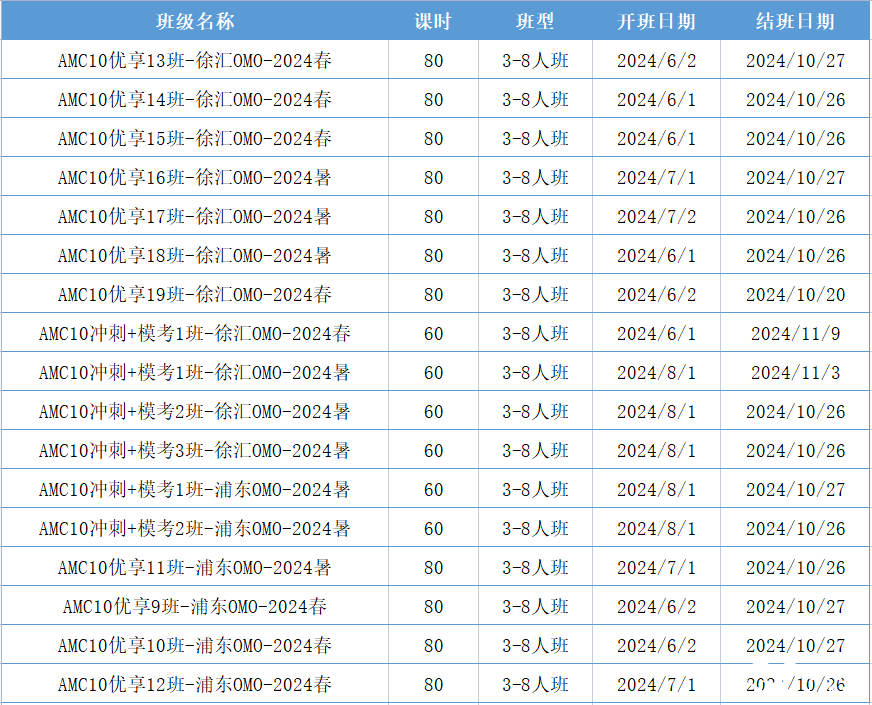
Task: Click start date 2024/7/1 of 优享12班-浦东
Action: click(x=656, y=684)
